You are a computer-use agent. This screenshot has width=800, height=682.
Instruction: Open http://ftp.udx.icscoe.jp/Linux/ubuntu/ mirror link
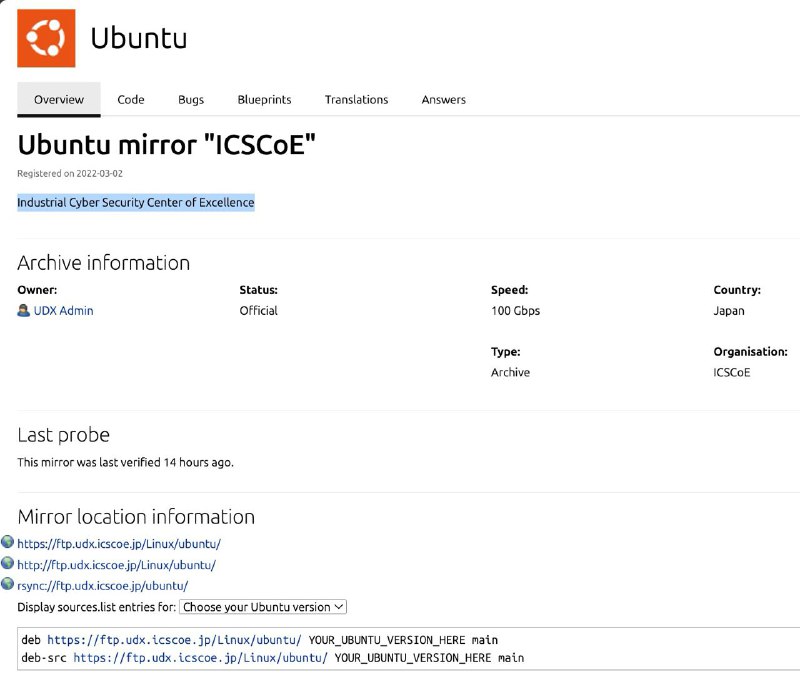point(116,565)
